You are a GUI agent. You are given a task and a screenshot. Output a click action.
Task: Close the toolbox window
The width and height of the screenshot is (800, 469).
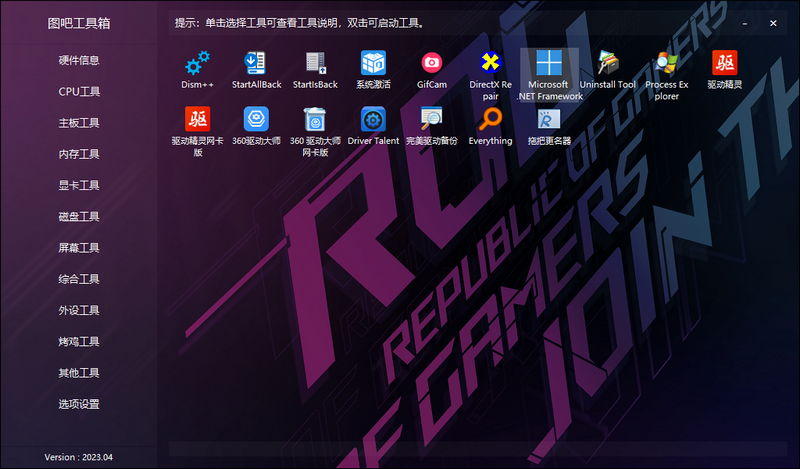coord(773,23)
